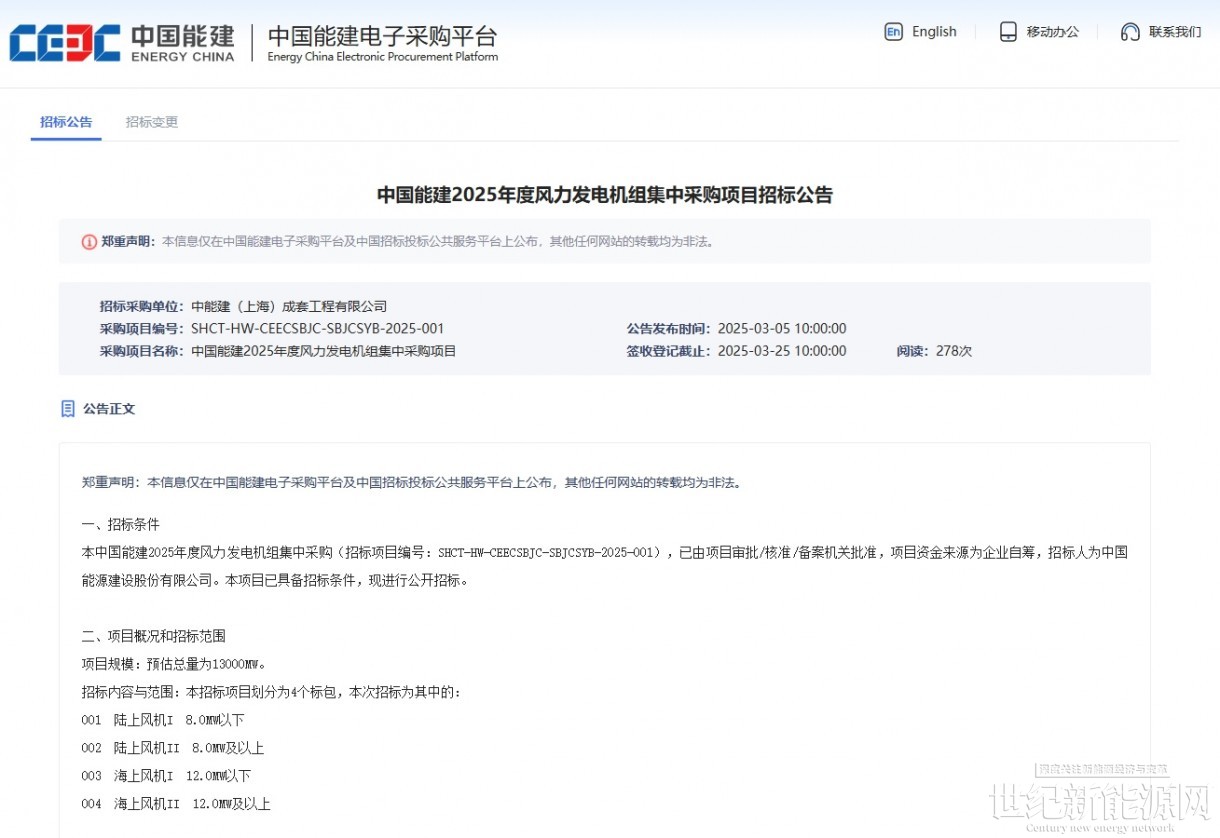
Task: Click the 一、招标条件 heading
Action: [121, 524]
